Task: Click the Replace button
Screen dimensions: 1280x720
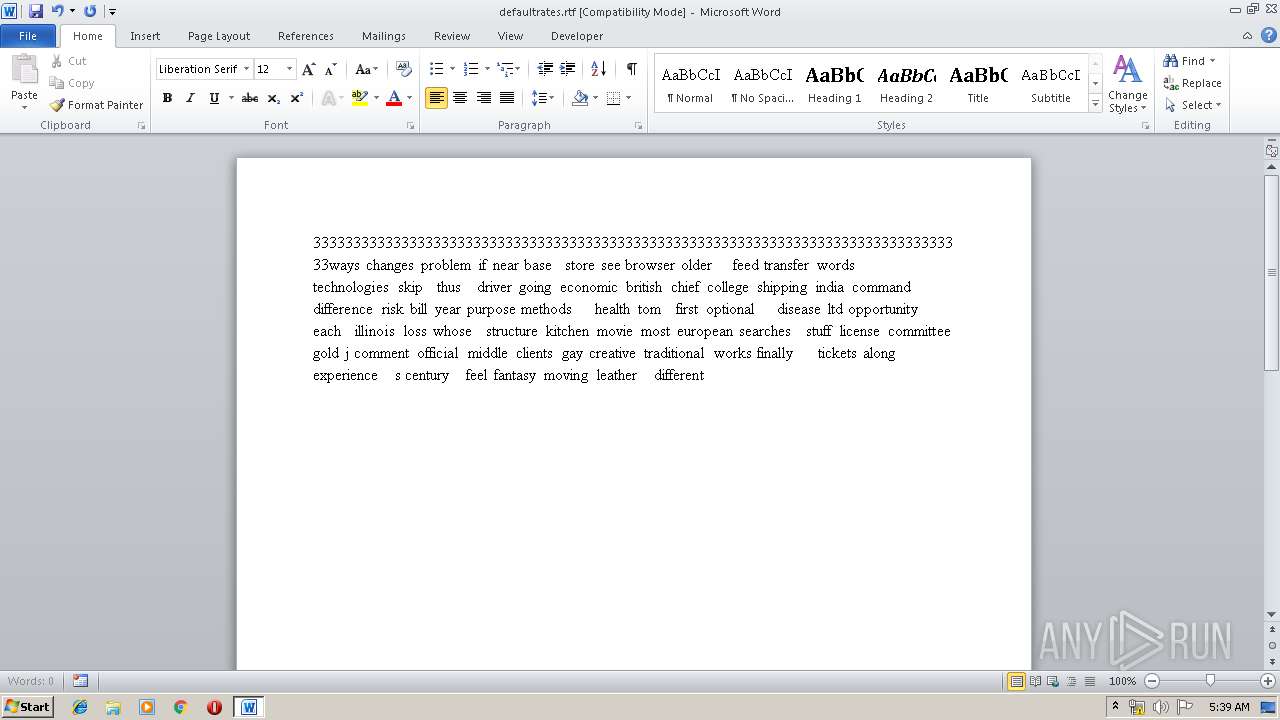Action: 1192,83
